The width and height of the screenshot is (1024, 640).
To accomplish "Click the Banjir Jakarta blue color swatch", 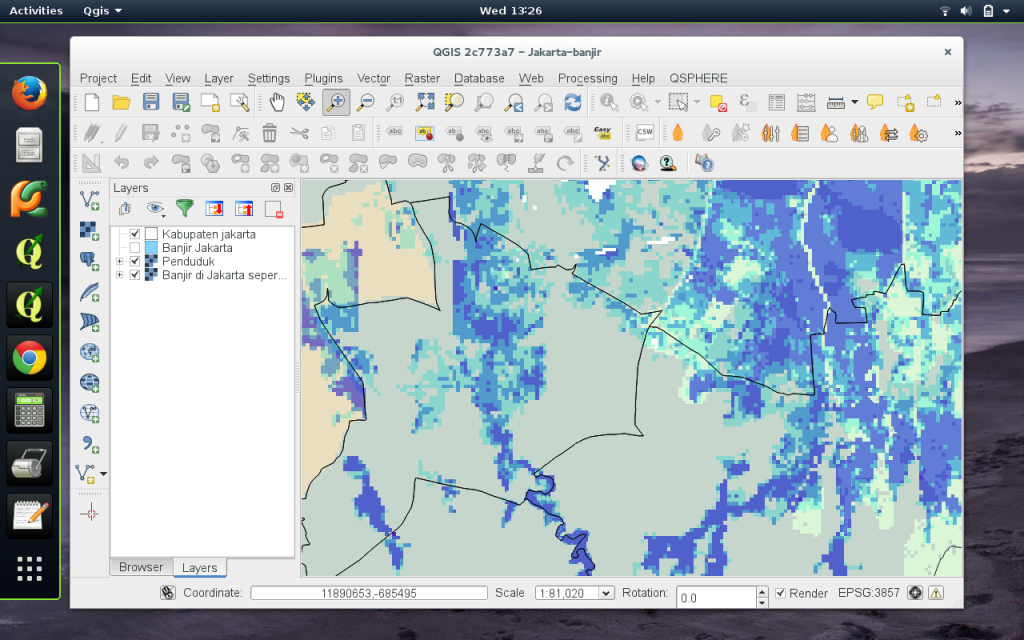I will [x=151, y=247].
